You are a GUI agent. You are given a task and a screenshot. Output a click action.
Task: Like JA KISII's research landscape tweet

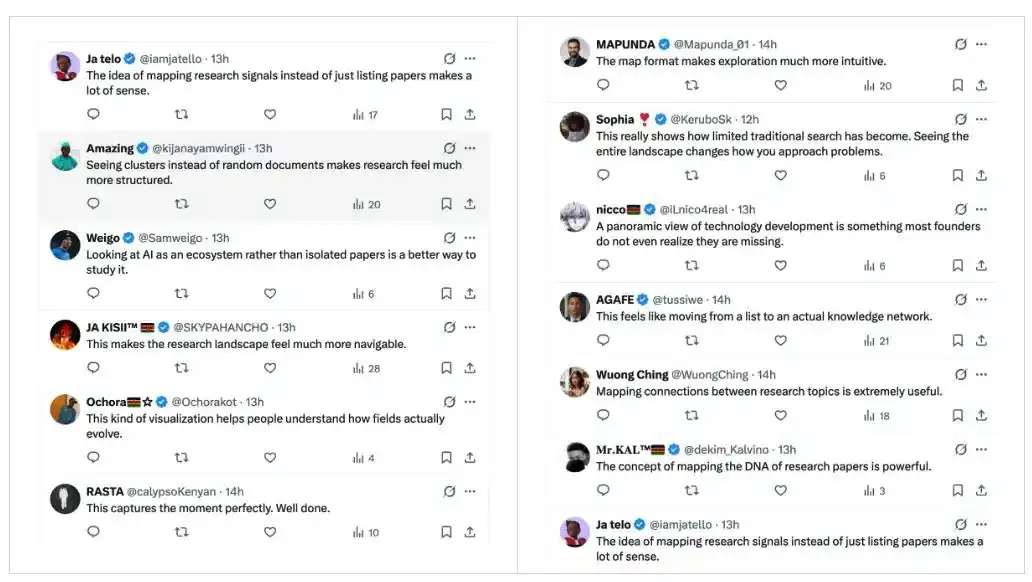[270, 368]
